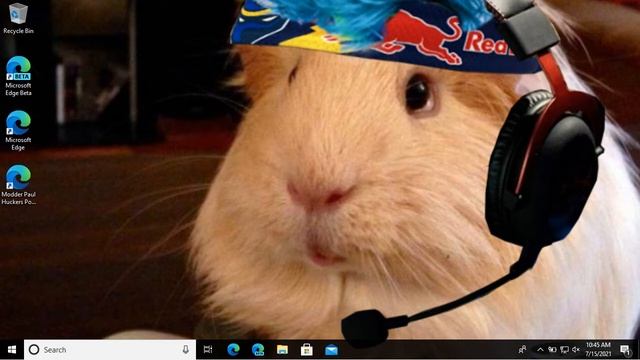This screenshot has width=640, height=360.
Task: Open the Recycle Bin desktop icon
Action: pos(18,19)
